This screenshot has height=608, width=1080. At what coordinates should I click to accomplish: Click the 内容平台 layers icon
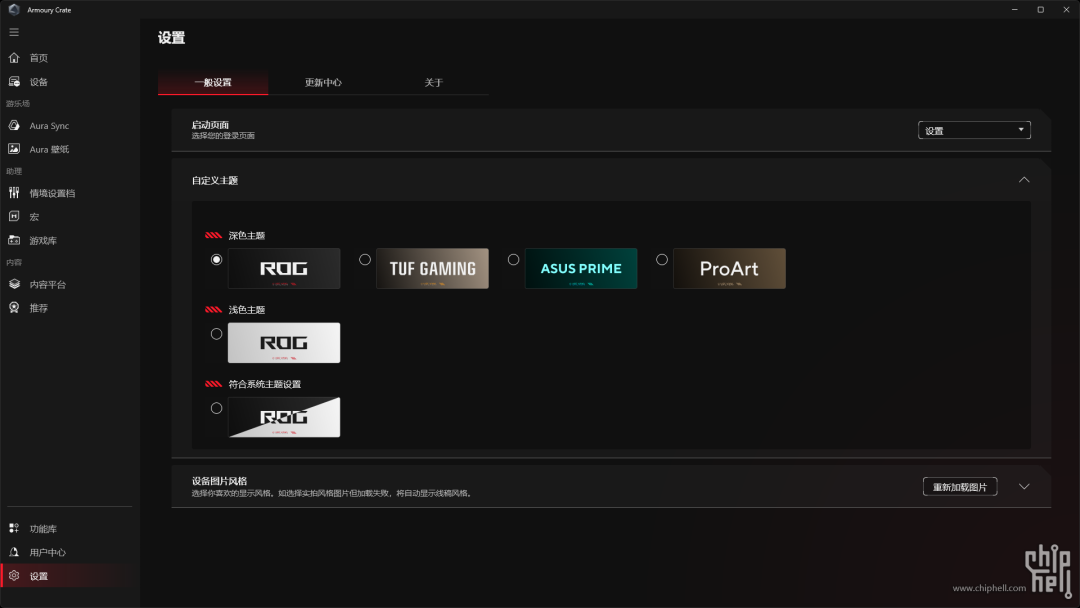tap(14, 284)
